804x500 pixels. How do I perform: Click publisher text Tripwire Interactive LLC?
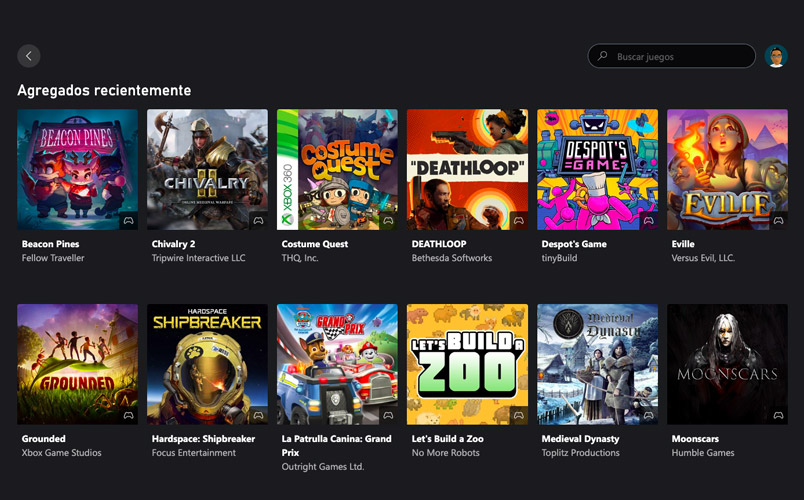point(198,258)
